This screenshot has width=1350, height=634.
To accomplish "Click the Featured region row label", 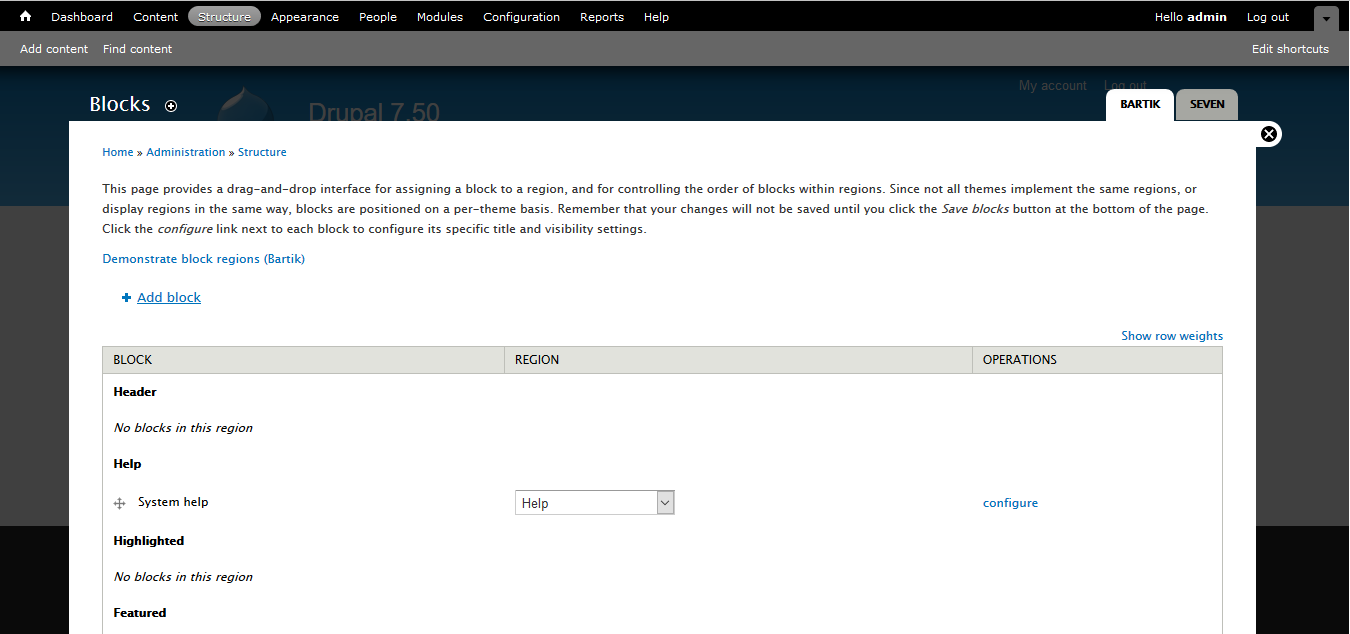I will pos(140,613).
